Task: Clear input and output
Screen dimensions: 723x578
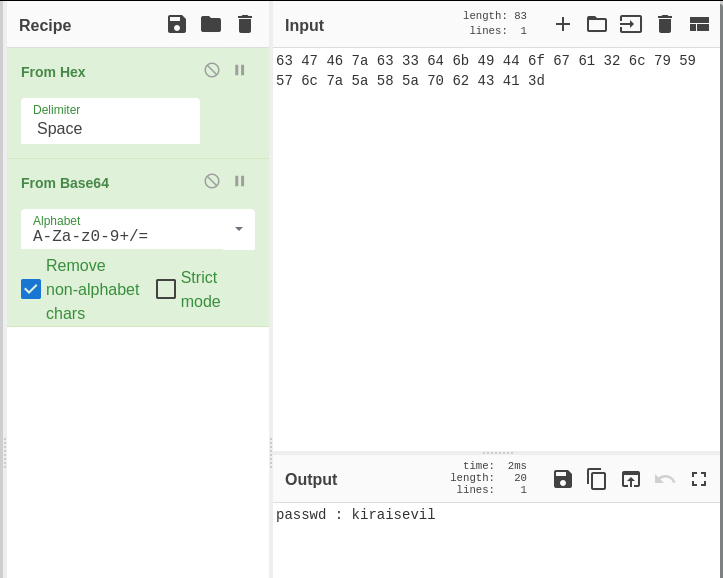Action: coord(665,24)
